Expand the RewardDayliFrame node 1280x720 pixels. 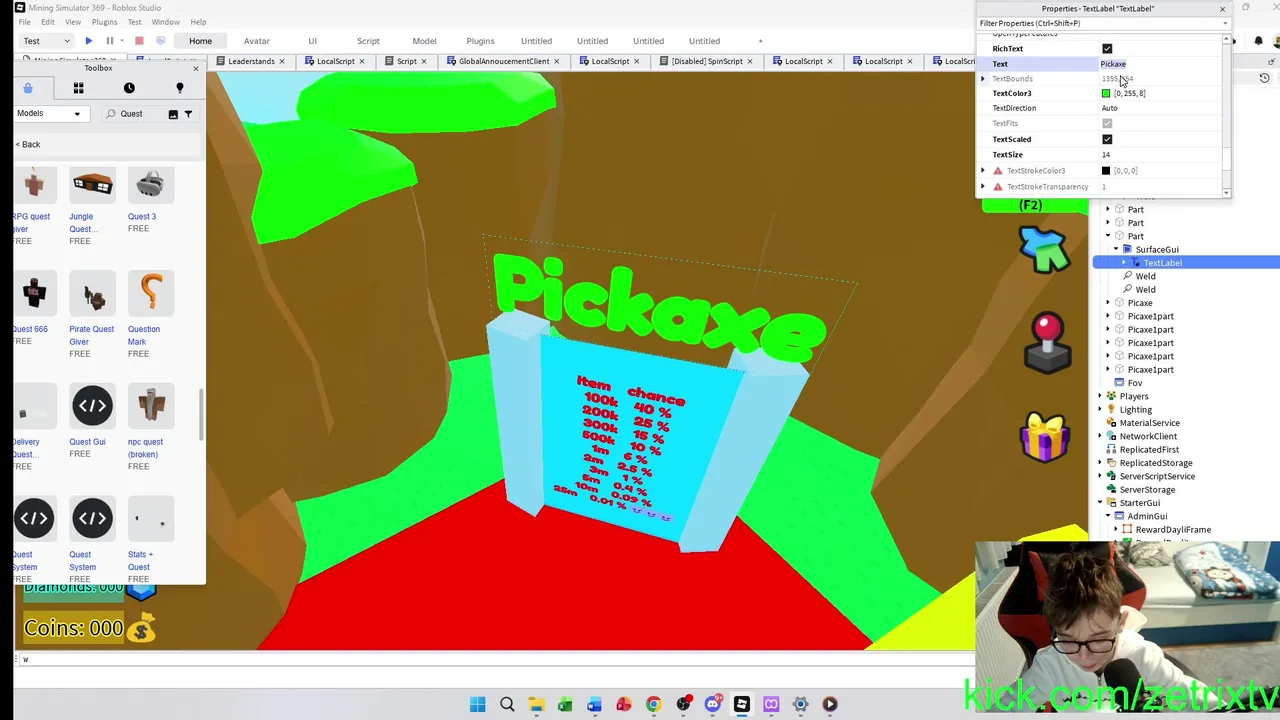pyautogui.click(x=1116, y=530)
